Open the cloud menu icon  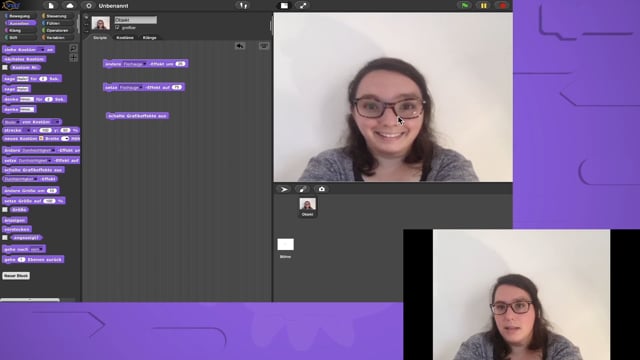tap(70, 5)
